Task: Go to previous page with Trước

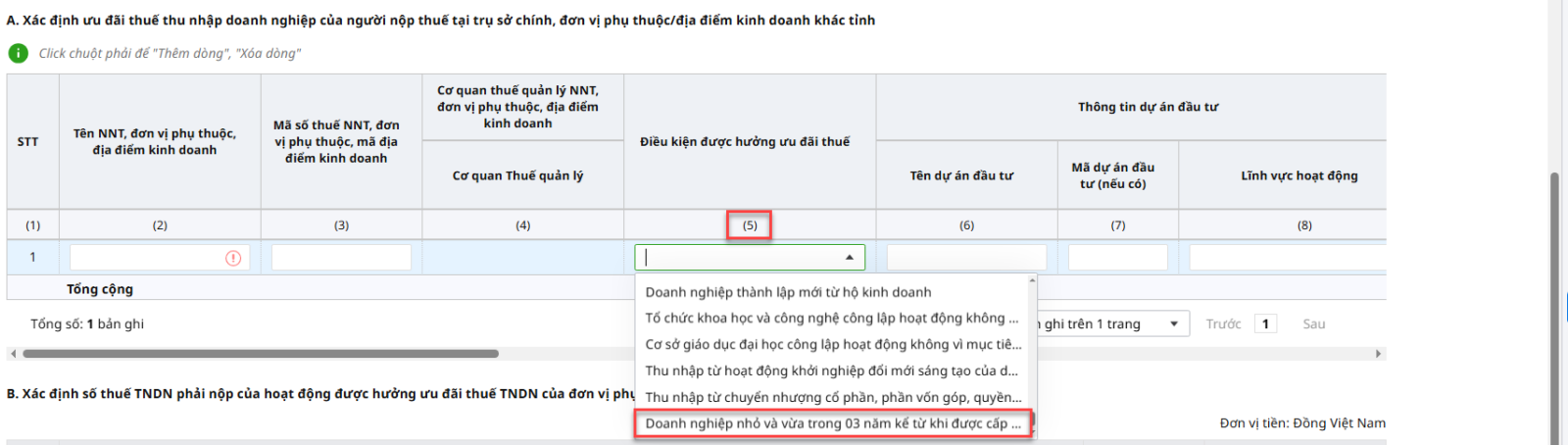Action: click(1223, 323)
